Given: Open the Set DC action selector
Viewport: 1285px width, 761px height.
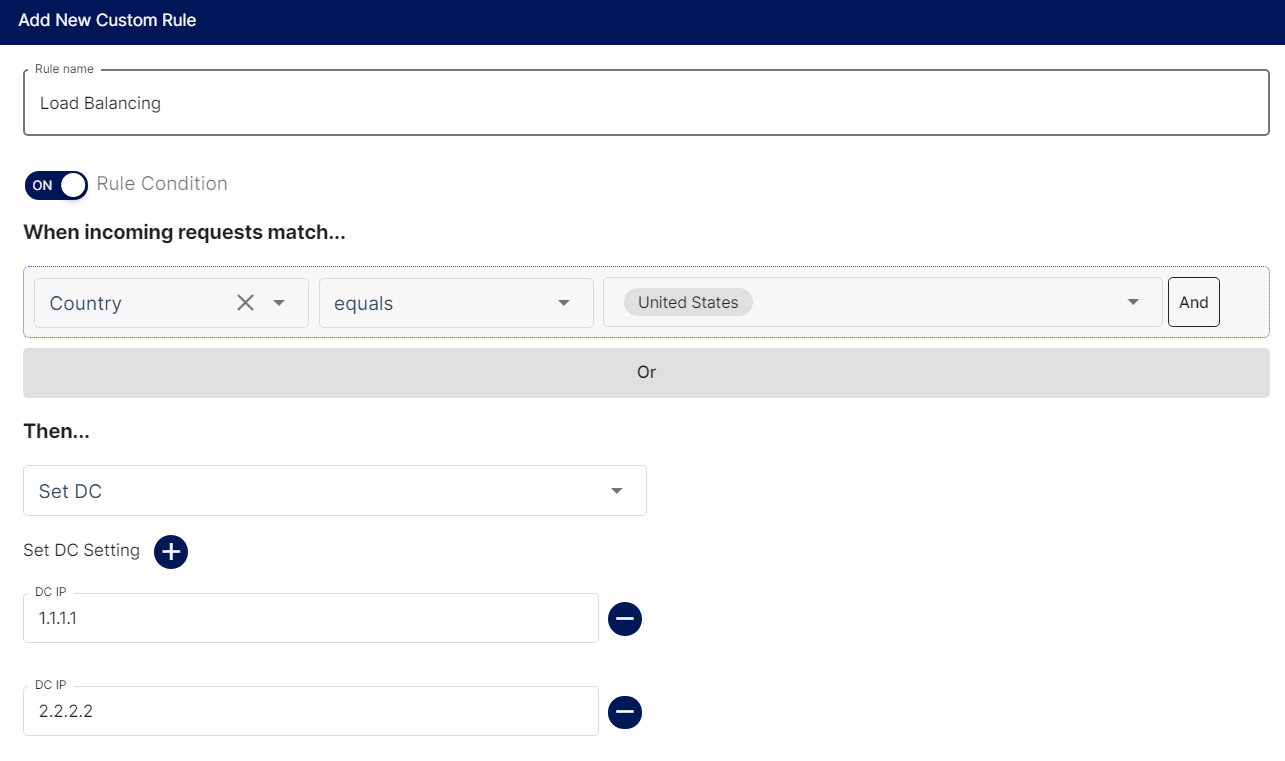Looking at the screenshot, I should (x=335, y=491).
